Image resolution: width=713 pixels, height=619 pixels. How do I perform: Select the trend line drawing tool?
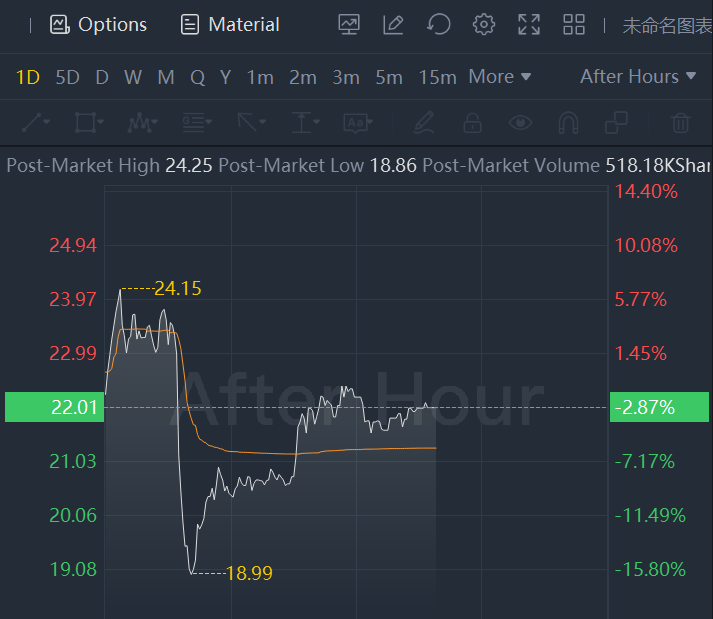[x=35, y=123]
